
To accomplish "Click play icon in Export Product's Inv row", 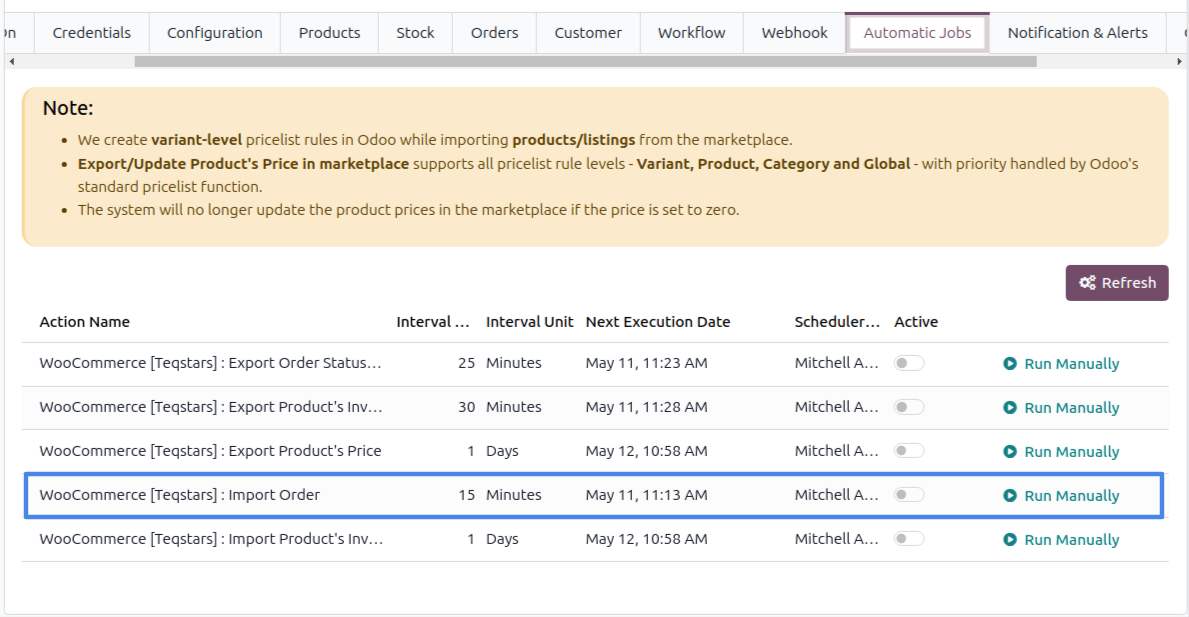I will pyautogui.click(x=1010, y=408).
